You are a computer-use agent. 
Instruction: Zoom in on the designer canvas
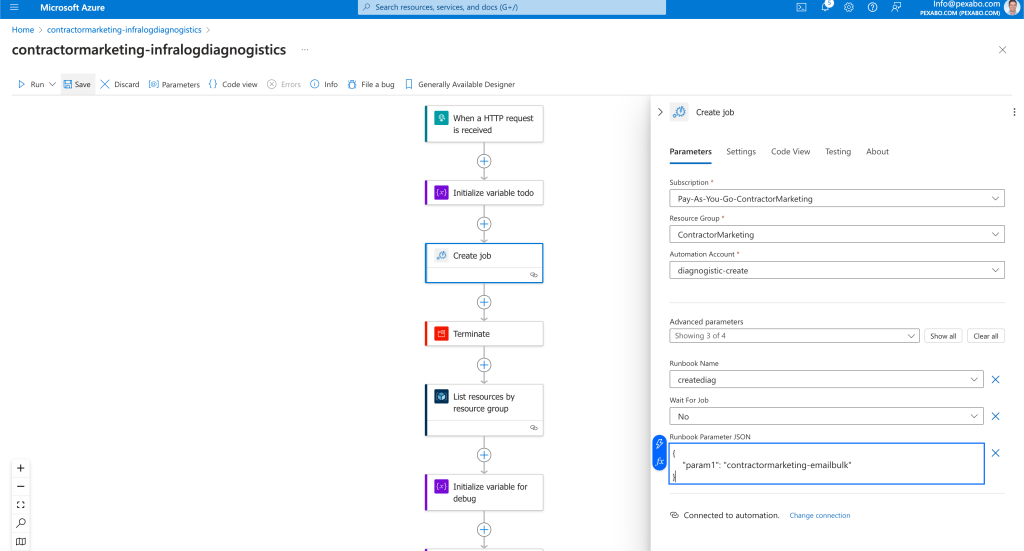point(21,468)
